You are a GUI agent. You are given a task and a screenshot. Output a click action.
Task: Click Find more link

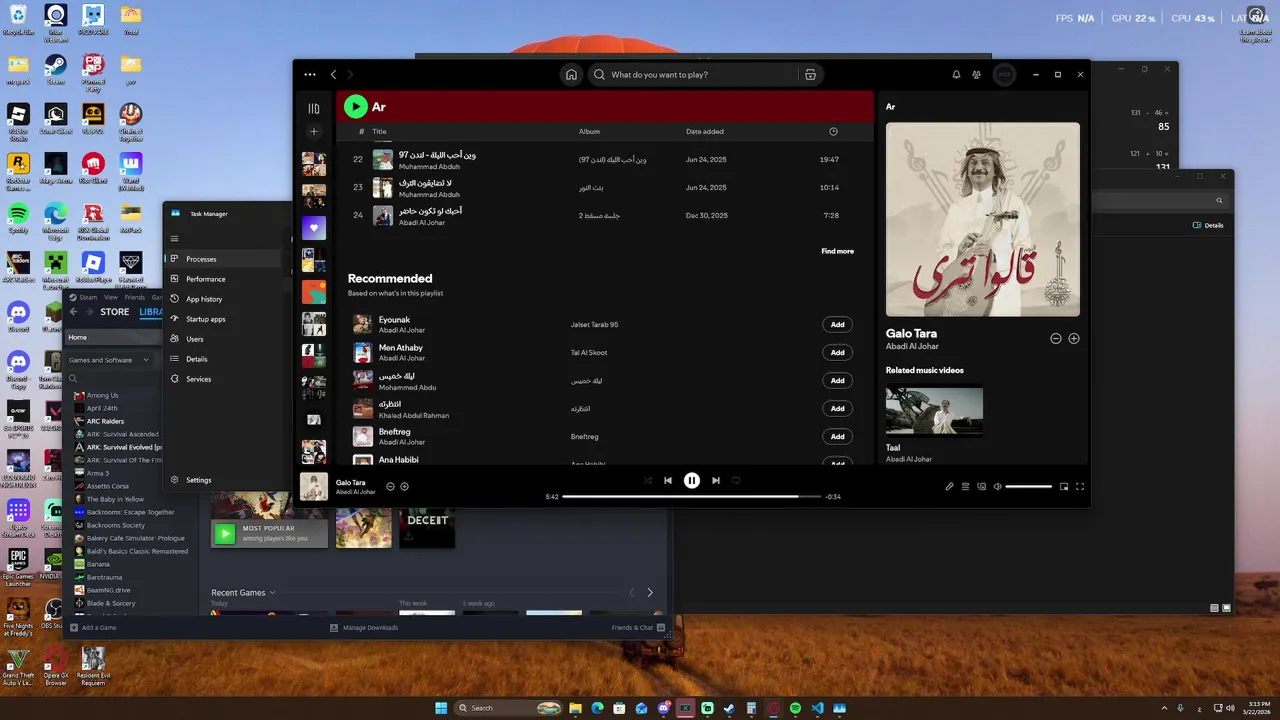[837, 251]
